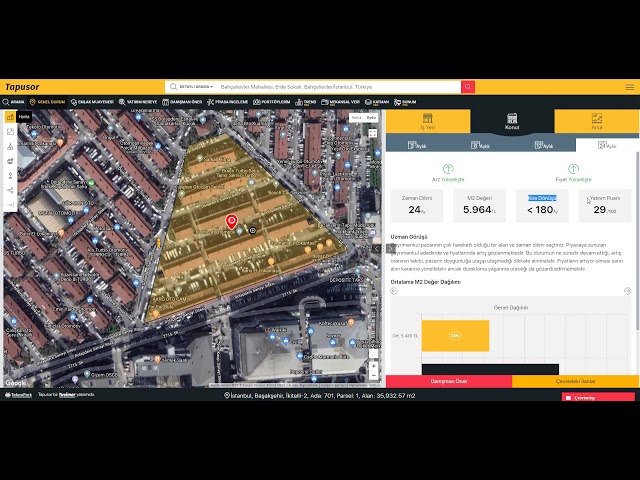This screenshot has width=640, height=480.
Task: Click the M2 Değeri 5.964 card
Action: pos(480,205)
